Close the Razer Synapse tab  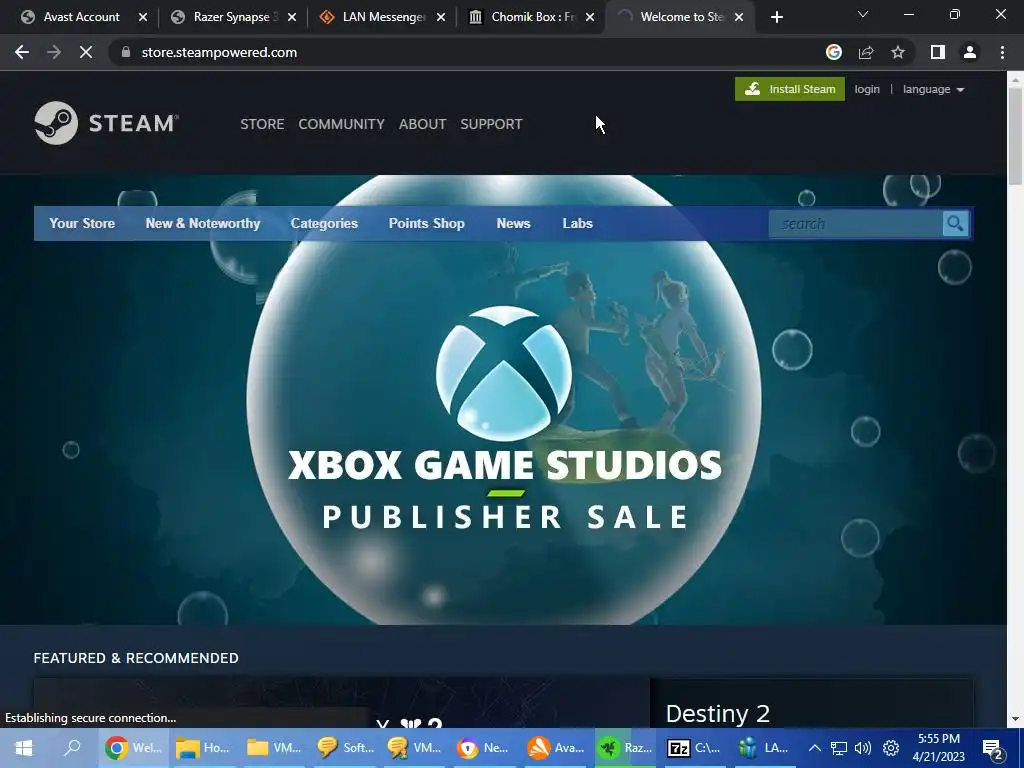[x=292, y=17]
